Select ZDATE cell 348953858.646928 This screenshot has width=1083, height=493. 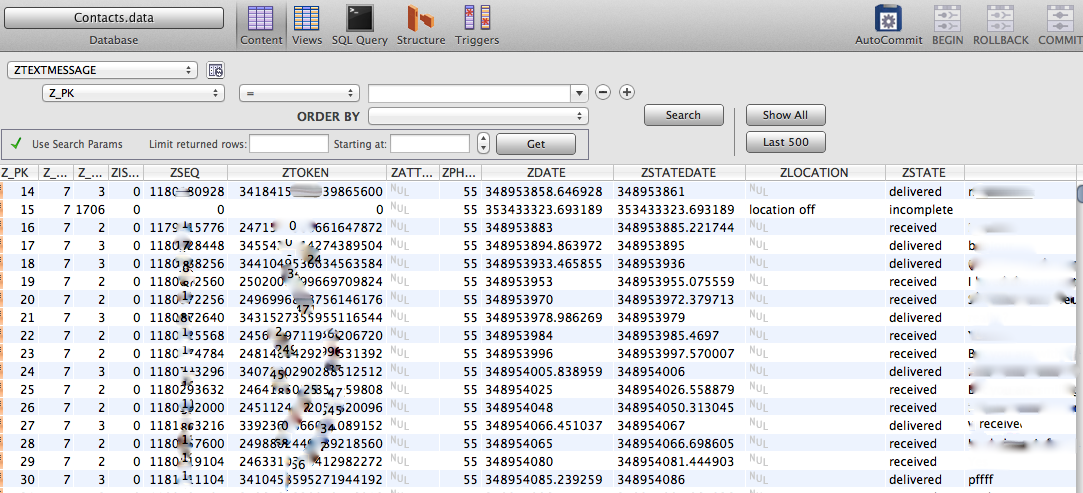pos(544,191)
